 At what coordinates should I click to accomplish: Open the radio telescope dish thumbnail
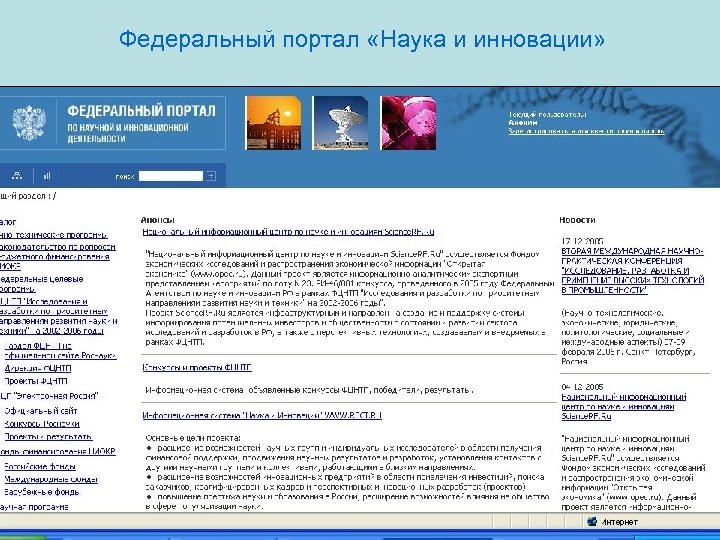[x=340, y=123]
